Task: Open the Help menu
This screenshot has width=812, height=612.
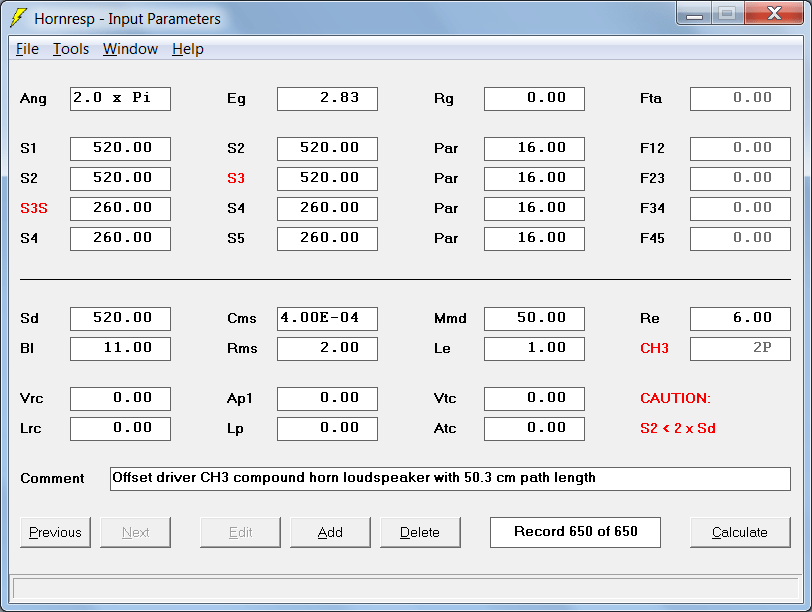Action: tap(188, 49)
